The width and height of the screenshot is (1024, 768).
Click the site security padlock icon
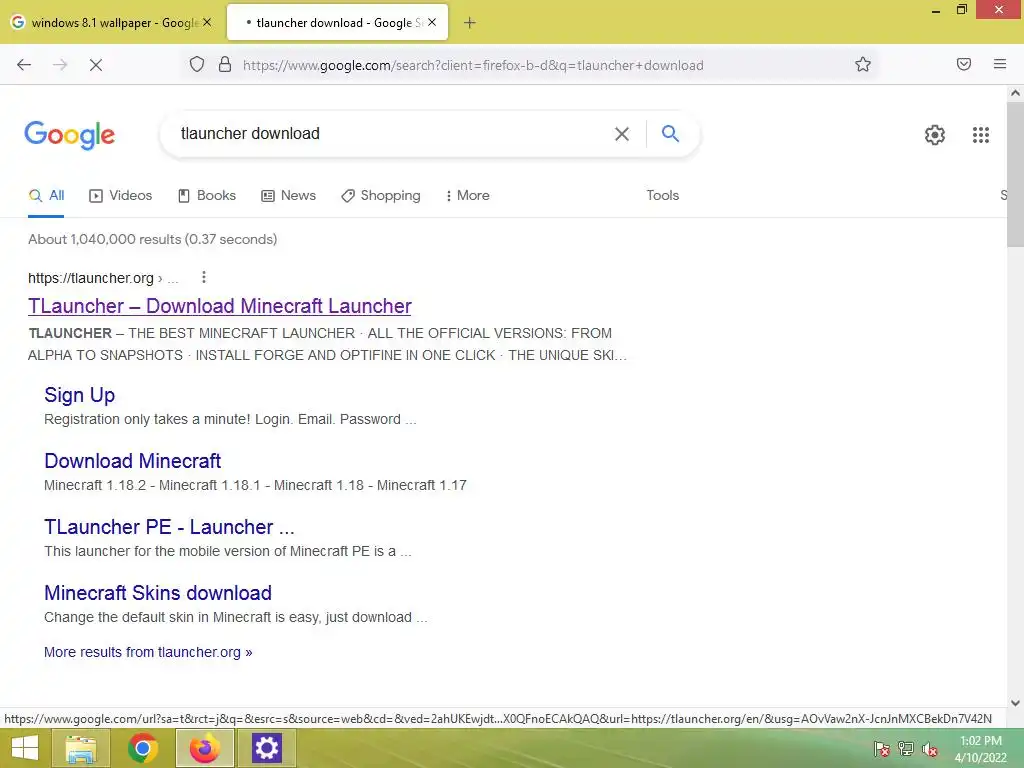tap(225, 64)
